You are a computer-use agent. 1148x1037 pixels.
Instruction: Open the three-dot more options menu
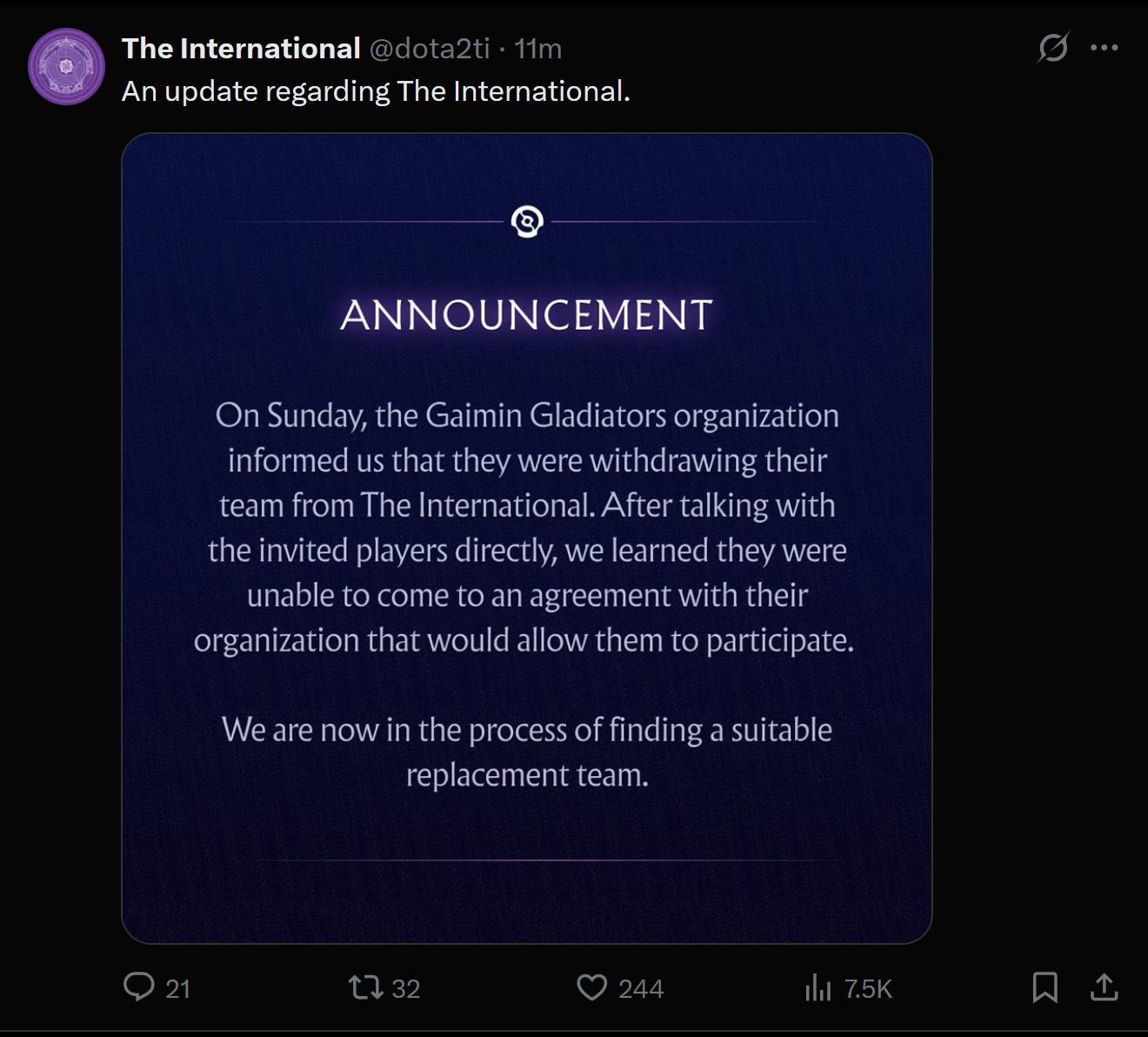point(1104,48)
